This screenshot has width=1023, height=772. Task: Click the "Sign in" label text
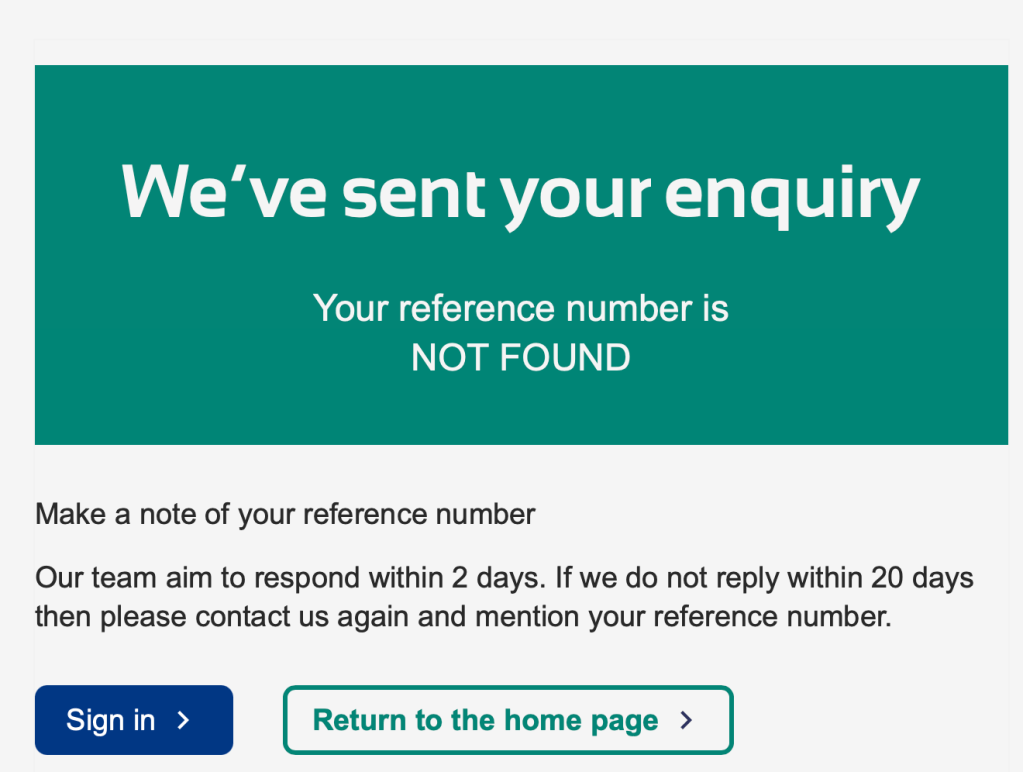click(110, 720)
